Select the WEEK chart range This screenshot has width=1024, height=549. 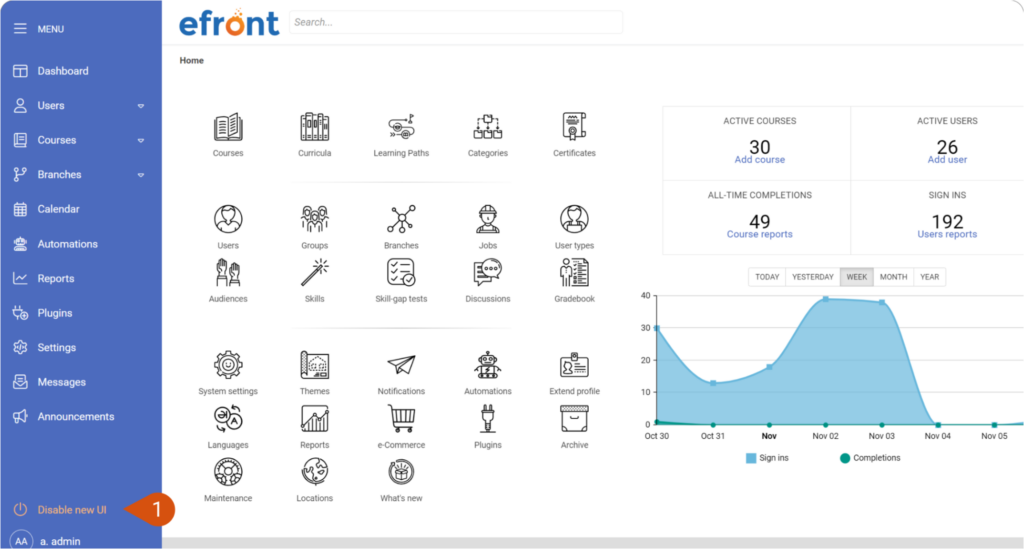coord(857,277)
